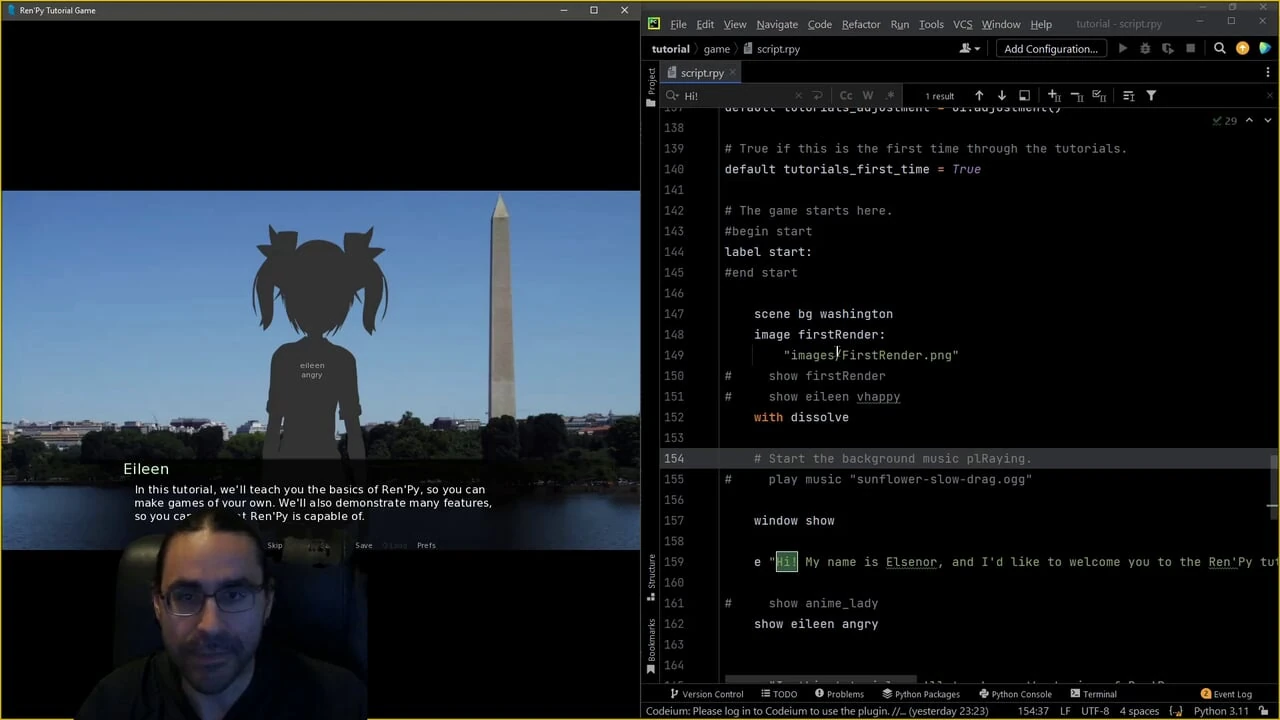
Task: Jump to previous search occurrence arrow
Action: [979, 96]
